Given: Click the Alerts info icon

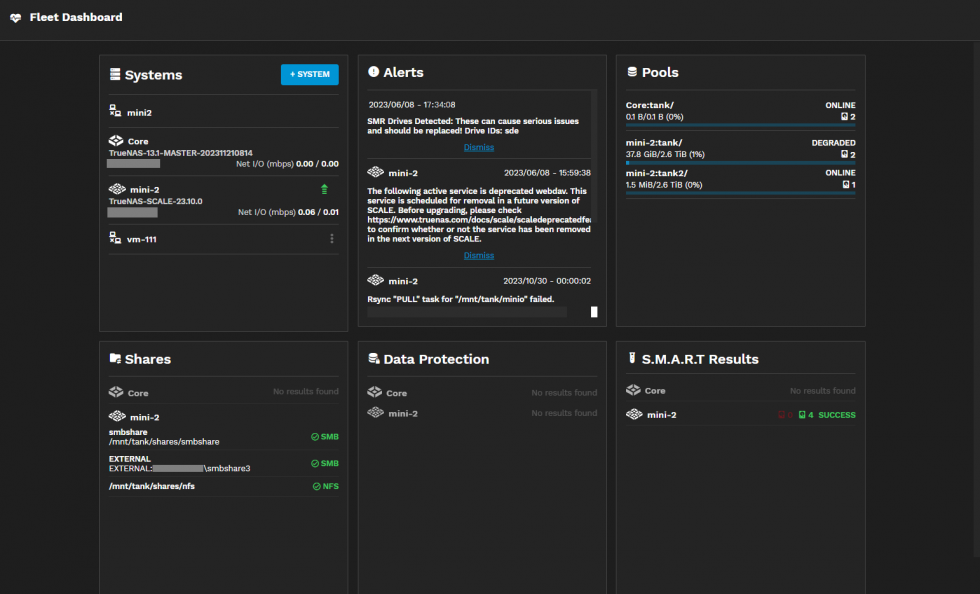Looking at the screenshot, I should 372,71.
